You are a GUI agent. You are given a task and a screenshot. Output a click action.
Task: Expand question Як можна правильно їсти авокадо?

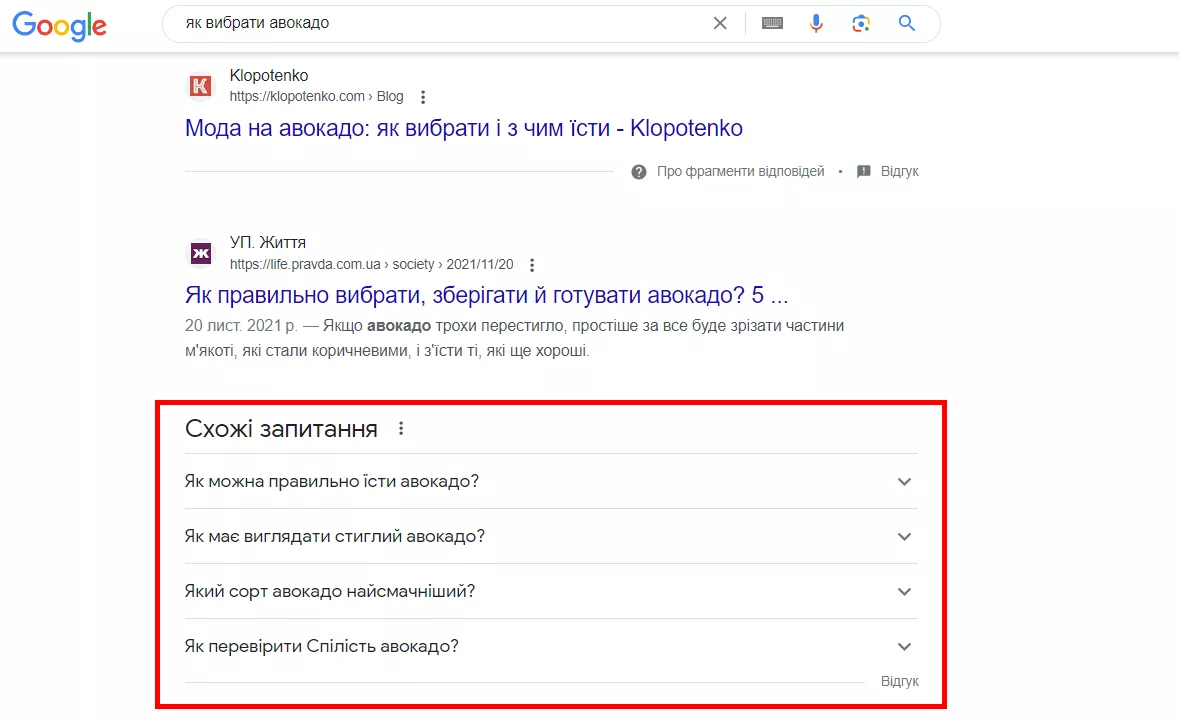pos(551,481)
